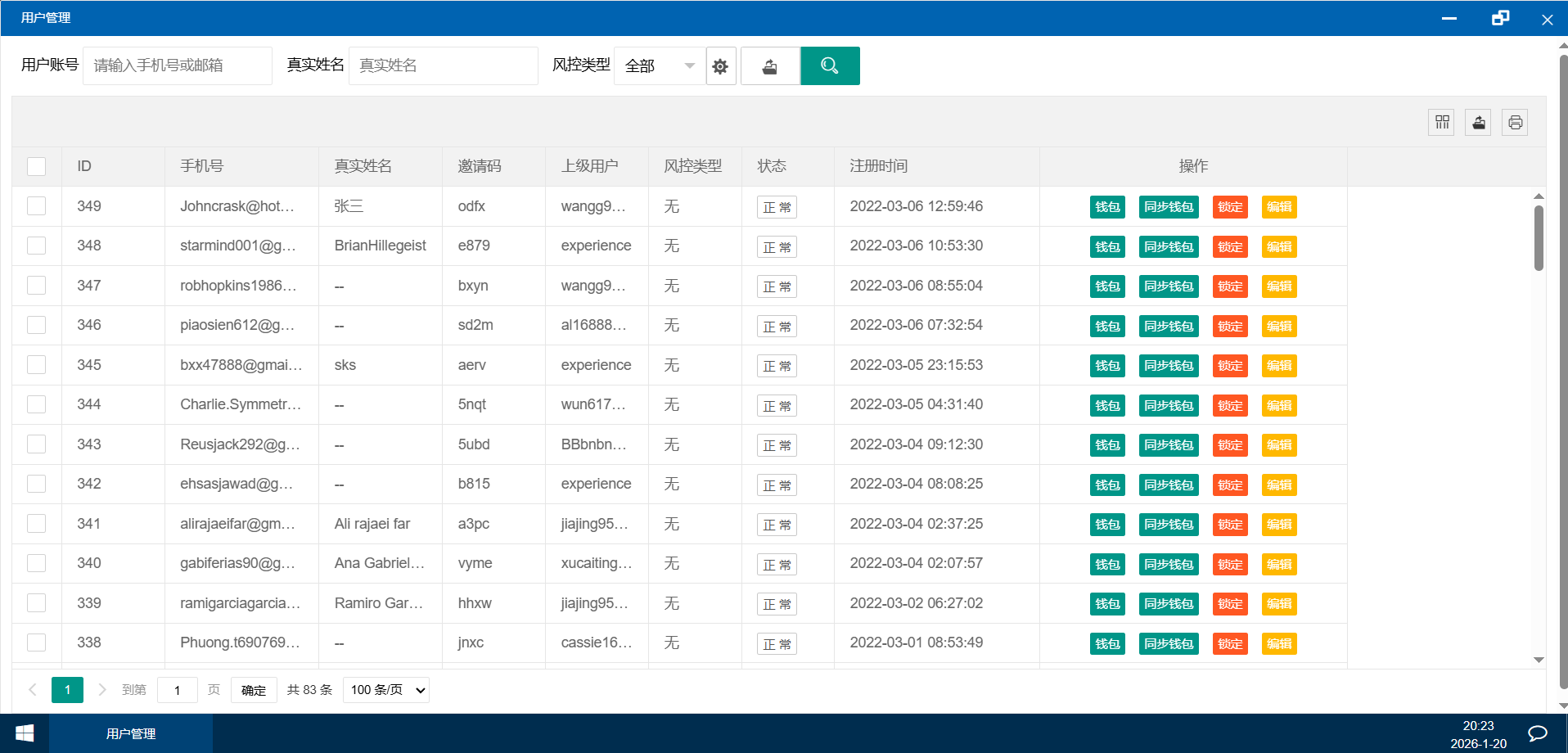Open the 100 条/页 page size dropdown
This screenshot has width=1568, height=753.
click(386, 690)
